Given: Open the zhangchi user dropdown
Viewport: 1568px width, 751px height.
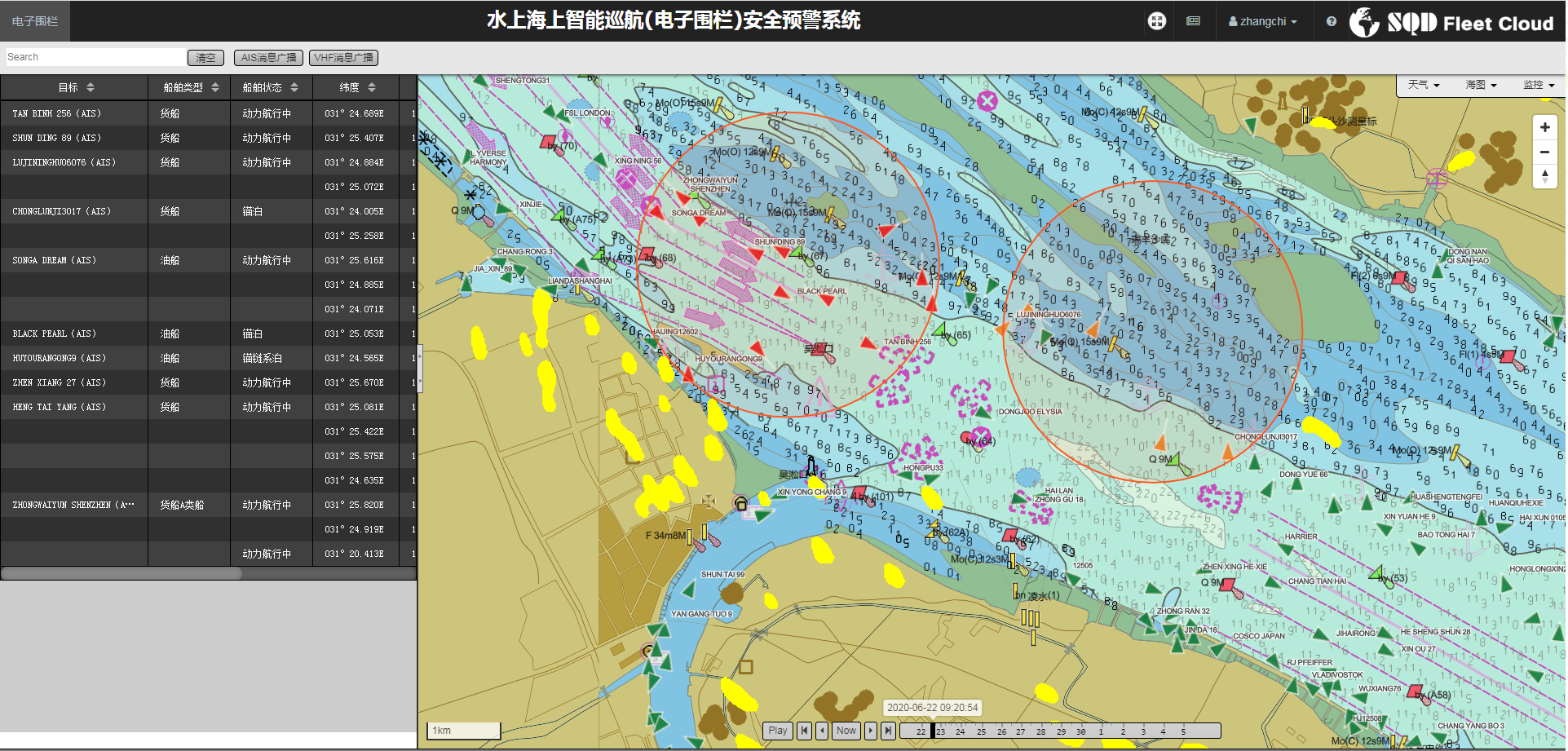Looking at the screenshot, I should tap(1262, 21).
